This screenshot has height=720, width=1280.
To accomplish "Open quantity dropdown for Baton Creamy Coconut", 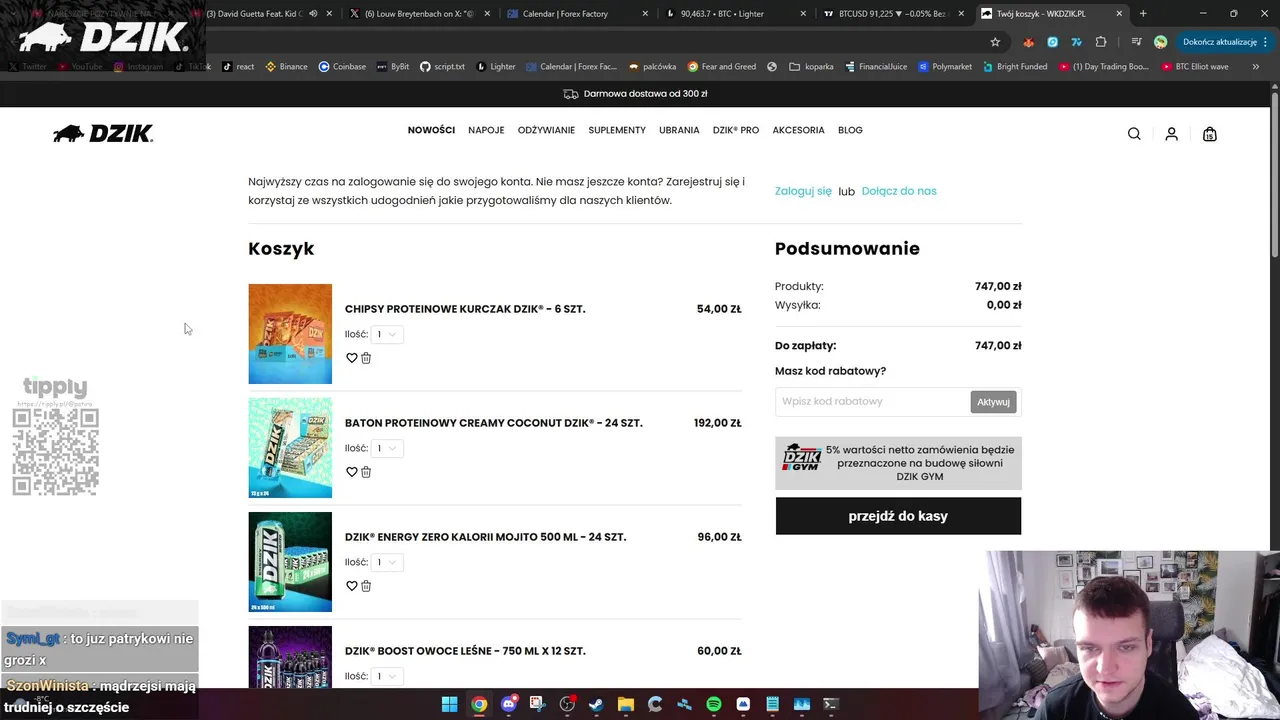I will [387, 448].
